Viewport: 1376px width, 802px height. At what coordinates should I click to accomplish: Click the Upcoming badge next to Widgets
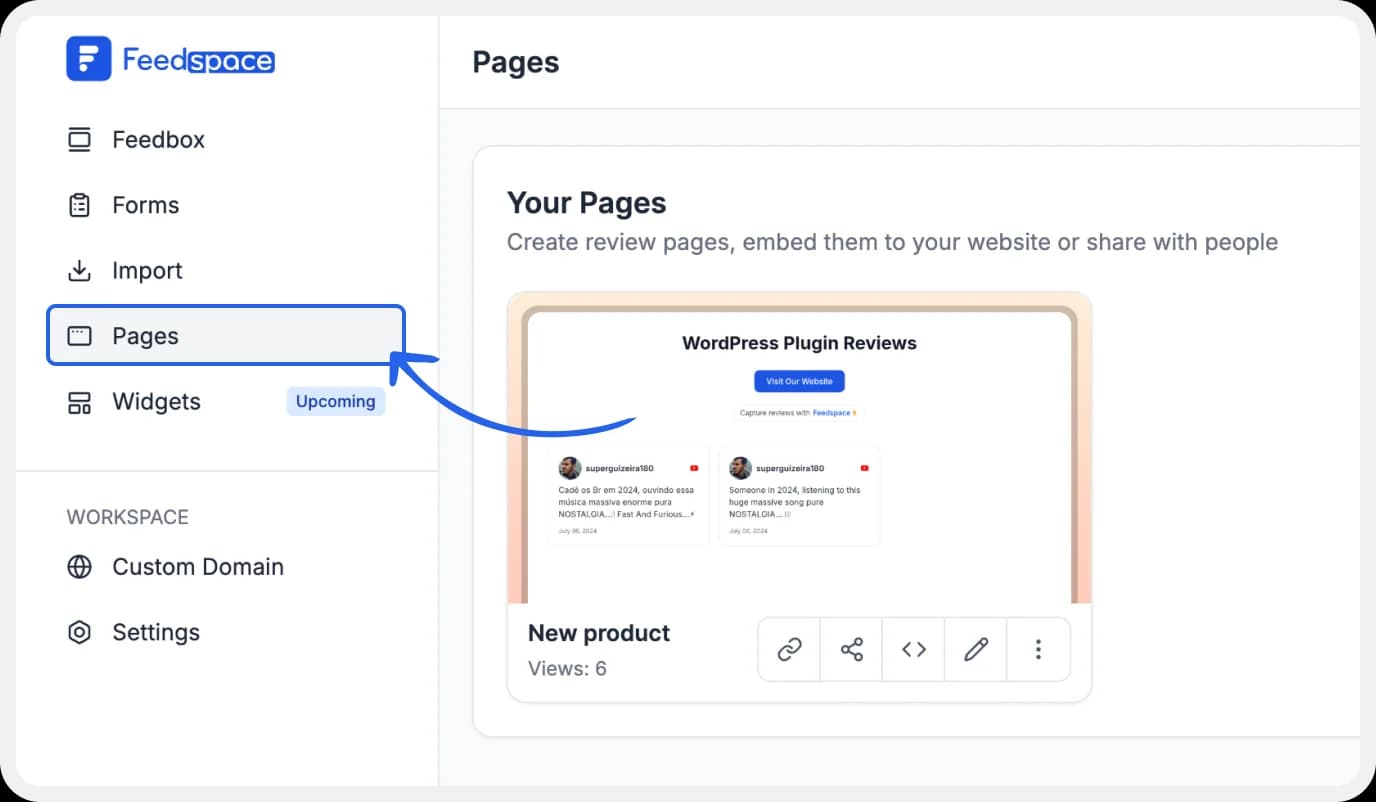click(336, 401)
